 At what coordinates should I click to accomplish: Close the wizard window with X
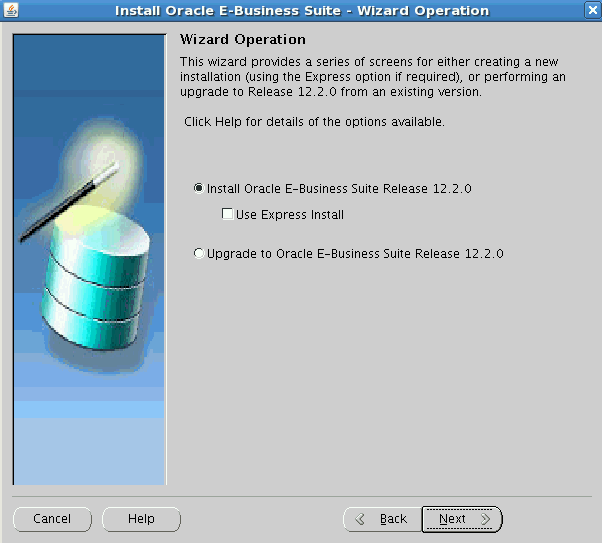pyautogui.click(x=593, y=10)
